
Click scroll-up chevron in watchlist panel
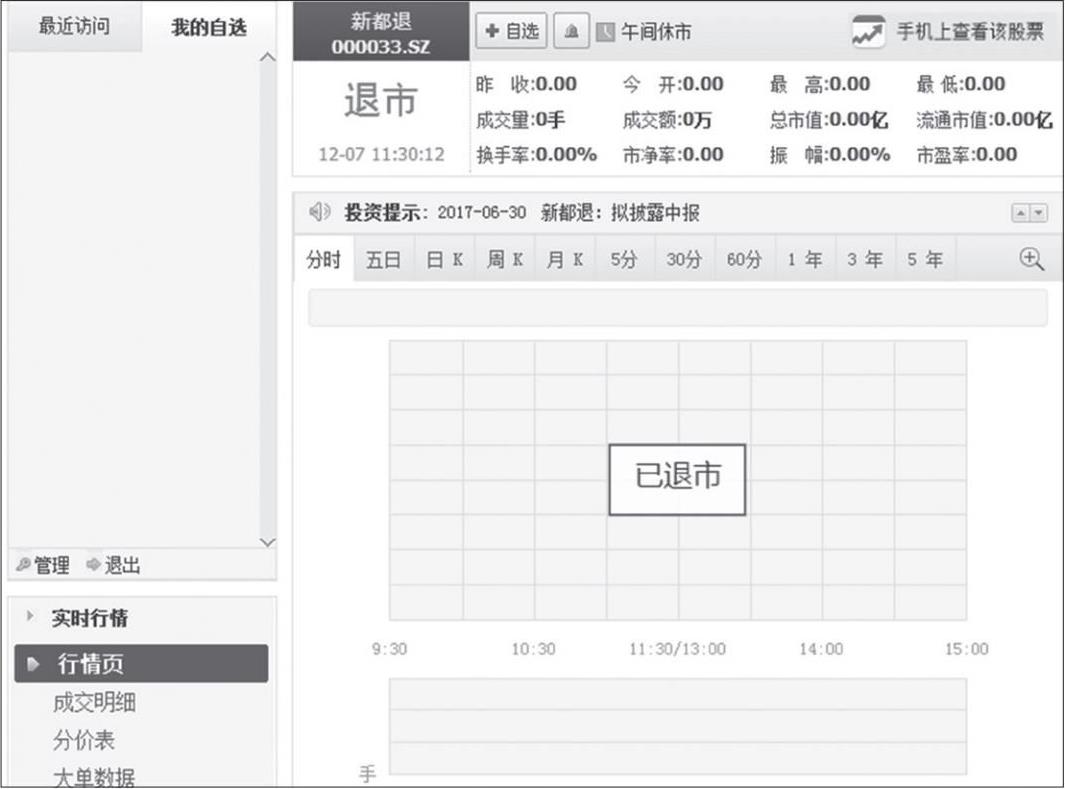click(x=267, y=57)
